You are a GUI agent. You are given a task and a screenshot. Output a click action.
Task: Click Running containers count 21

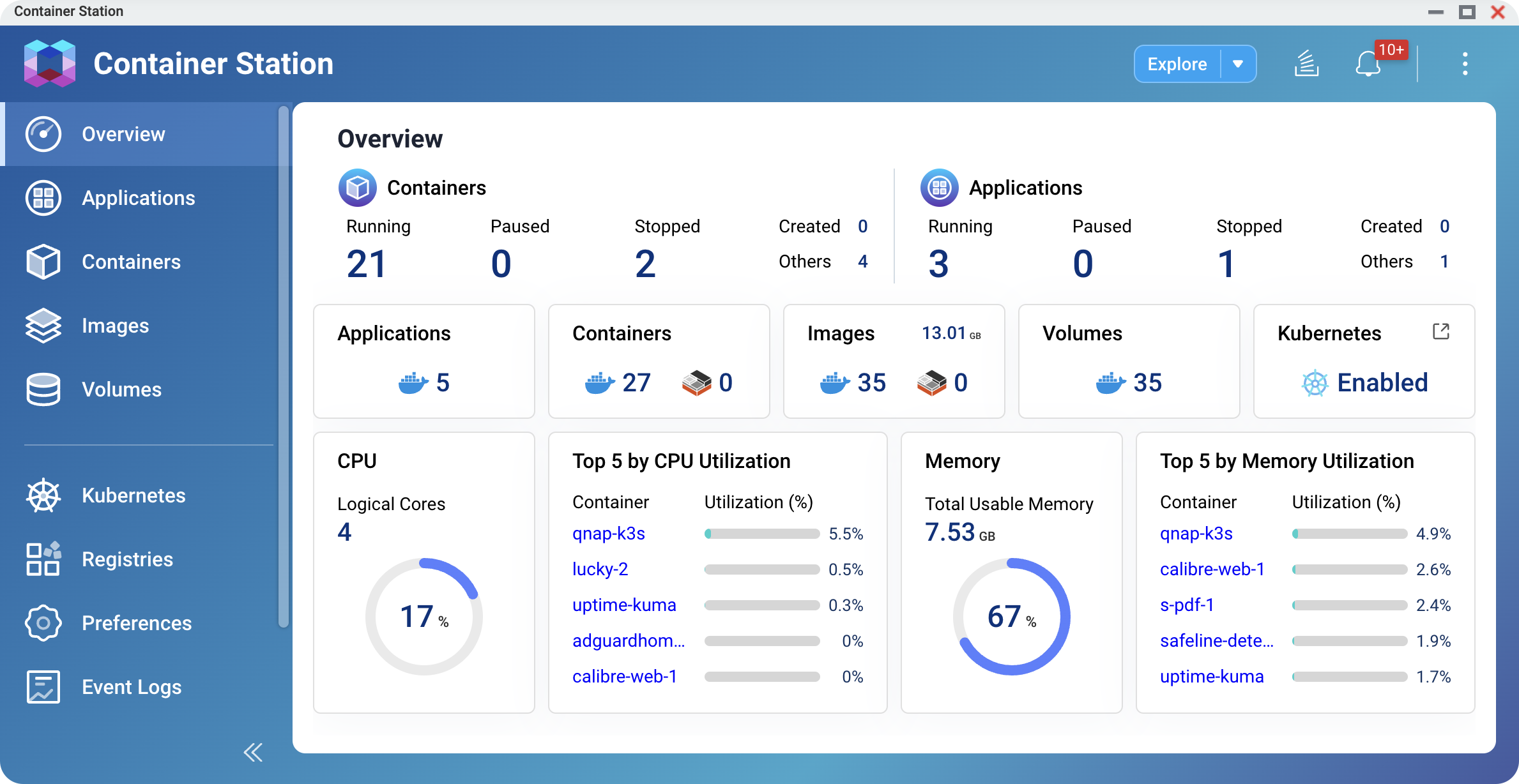(367, 264)
